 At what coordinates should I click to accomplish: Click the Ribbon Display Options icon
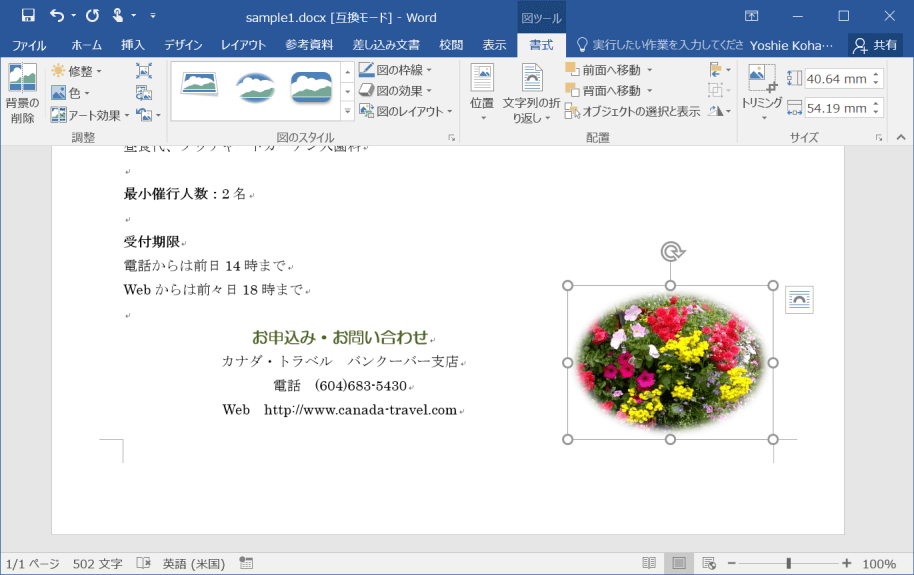pyautogui.click(x=751, y=16)
